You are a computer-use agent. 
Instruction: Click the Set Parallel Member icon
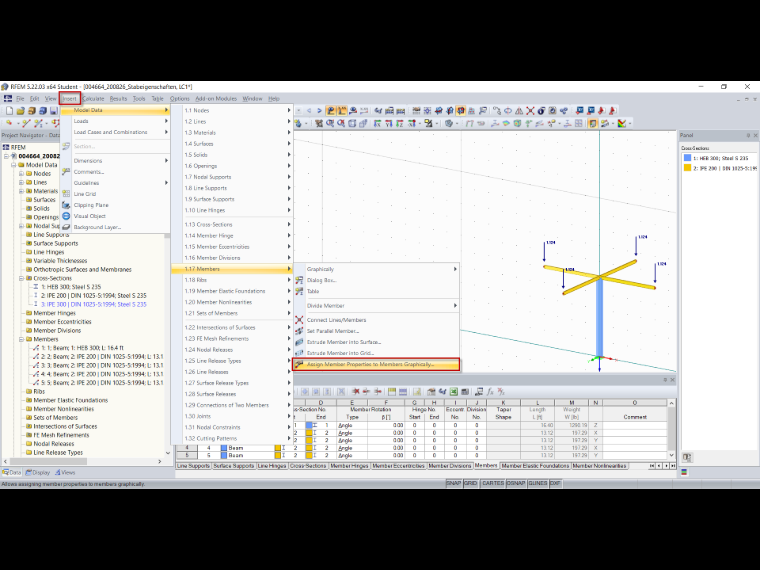[299, 331]
